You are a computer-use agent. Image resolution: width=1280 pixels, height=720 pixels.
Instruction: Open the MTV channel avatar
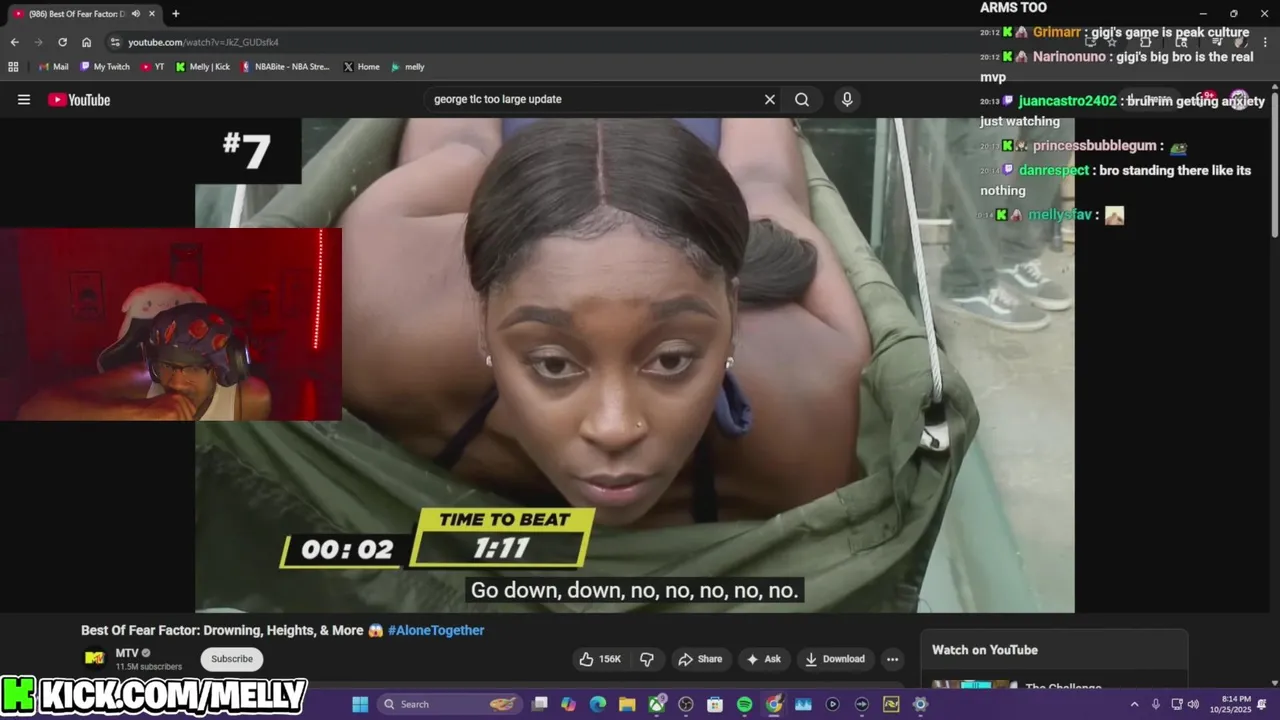pyautogui.click(x=95, y=658)
